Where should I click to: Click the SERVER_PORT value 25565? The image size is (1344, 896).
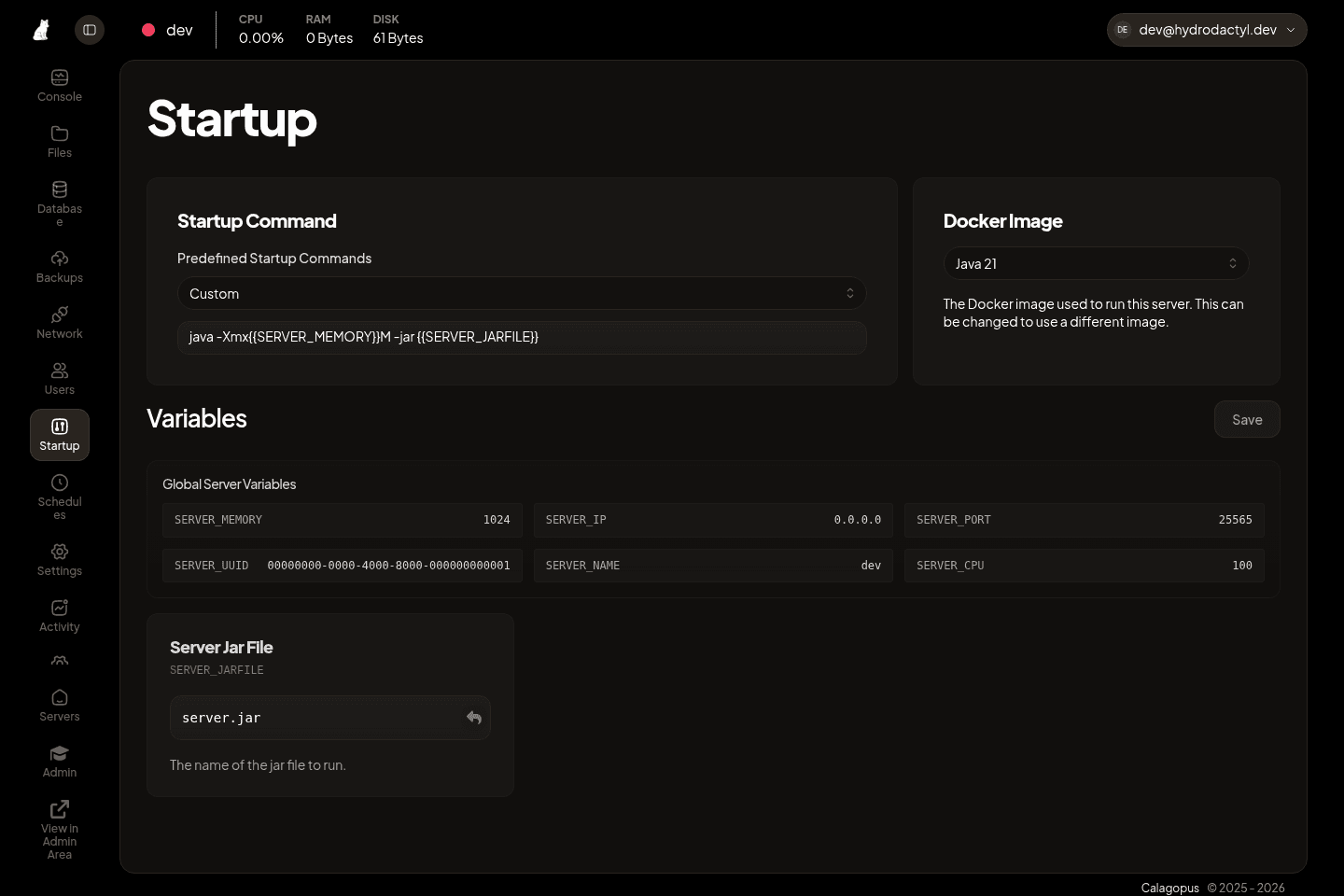point(1235,520)
